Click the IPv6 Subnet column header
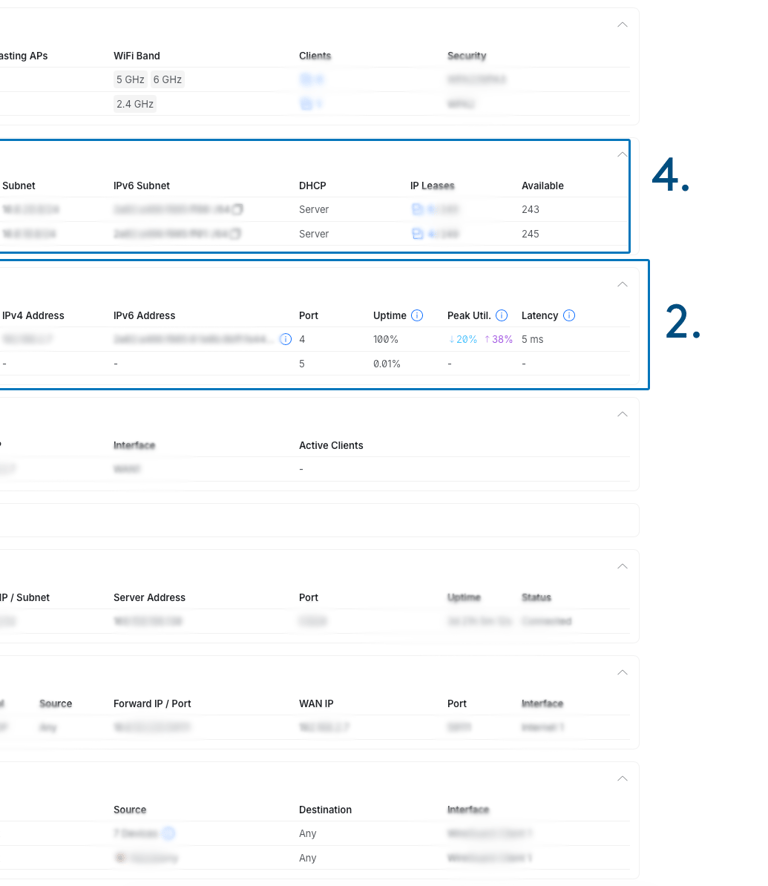 (x=141, y=186)
